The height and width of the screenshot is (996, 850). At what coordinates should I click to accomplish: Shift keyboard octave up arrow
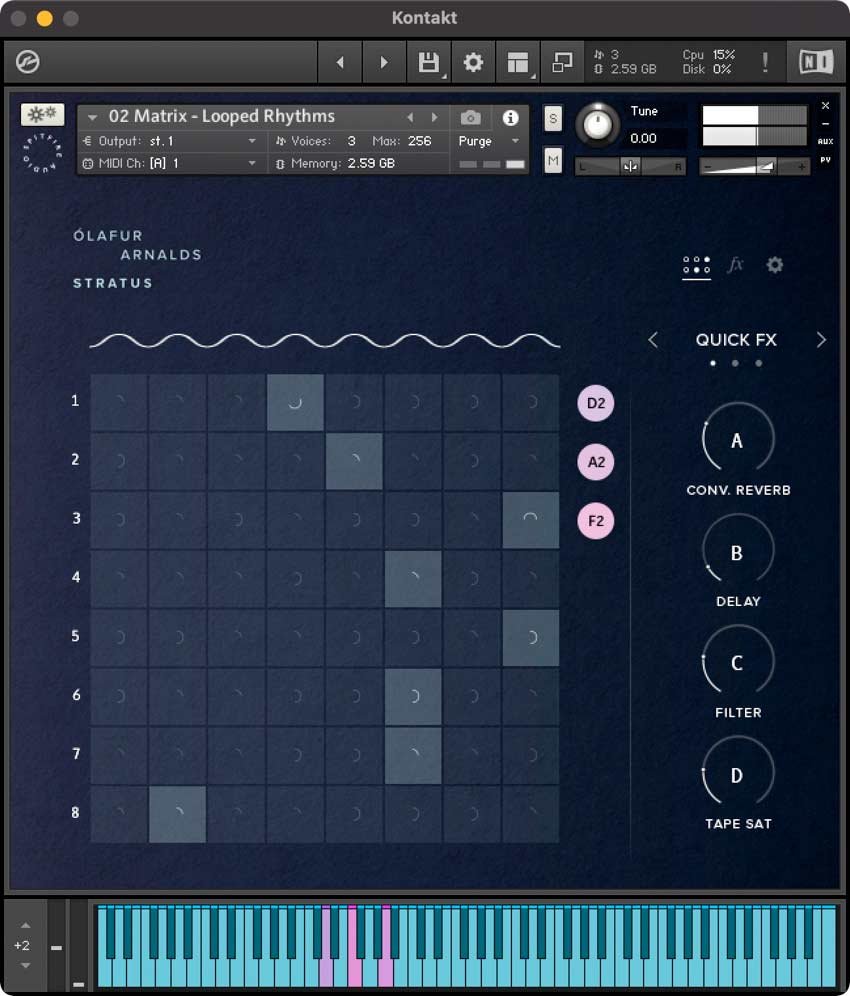pos(25,925)
